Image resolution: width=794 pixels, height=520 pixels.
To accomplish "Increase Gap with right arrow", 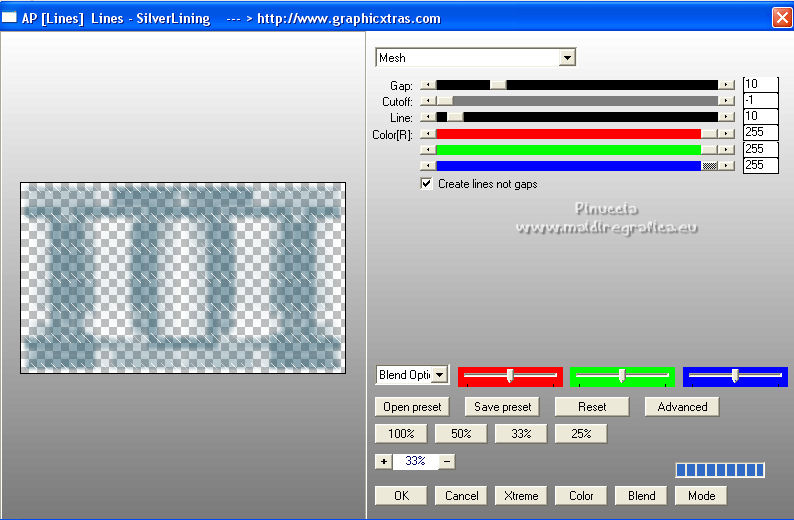I will [726, 85].
